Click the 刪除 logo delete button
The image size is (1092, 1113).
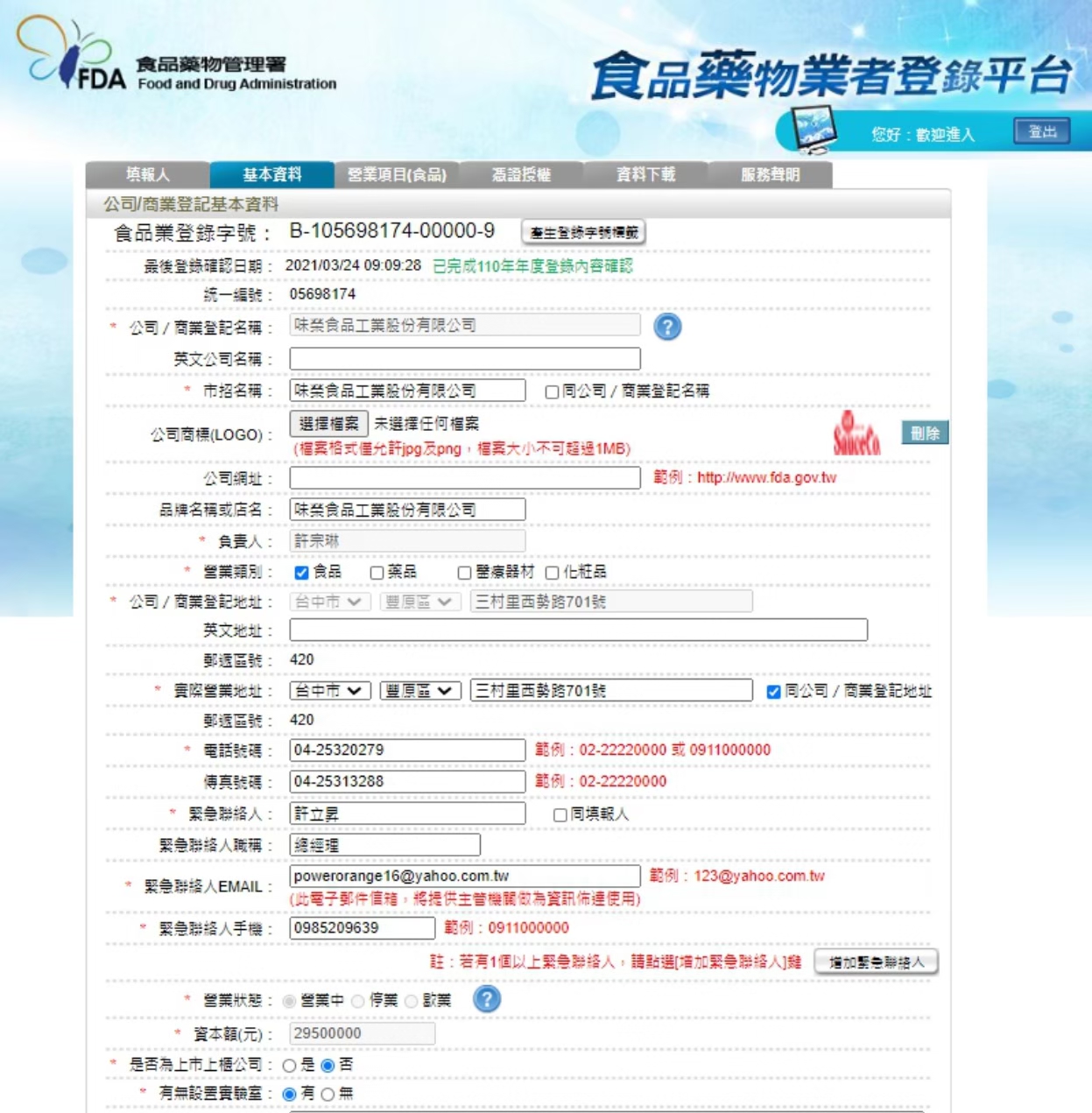click(x=925, y=433)
